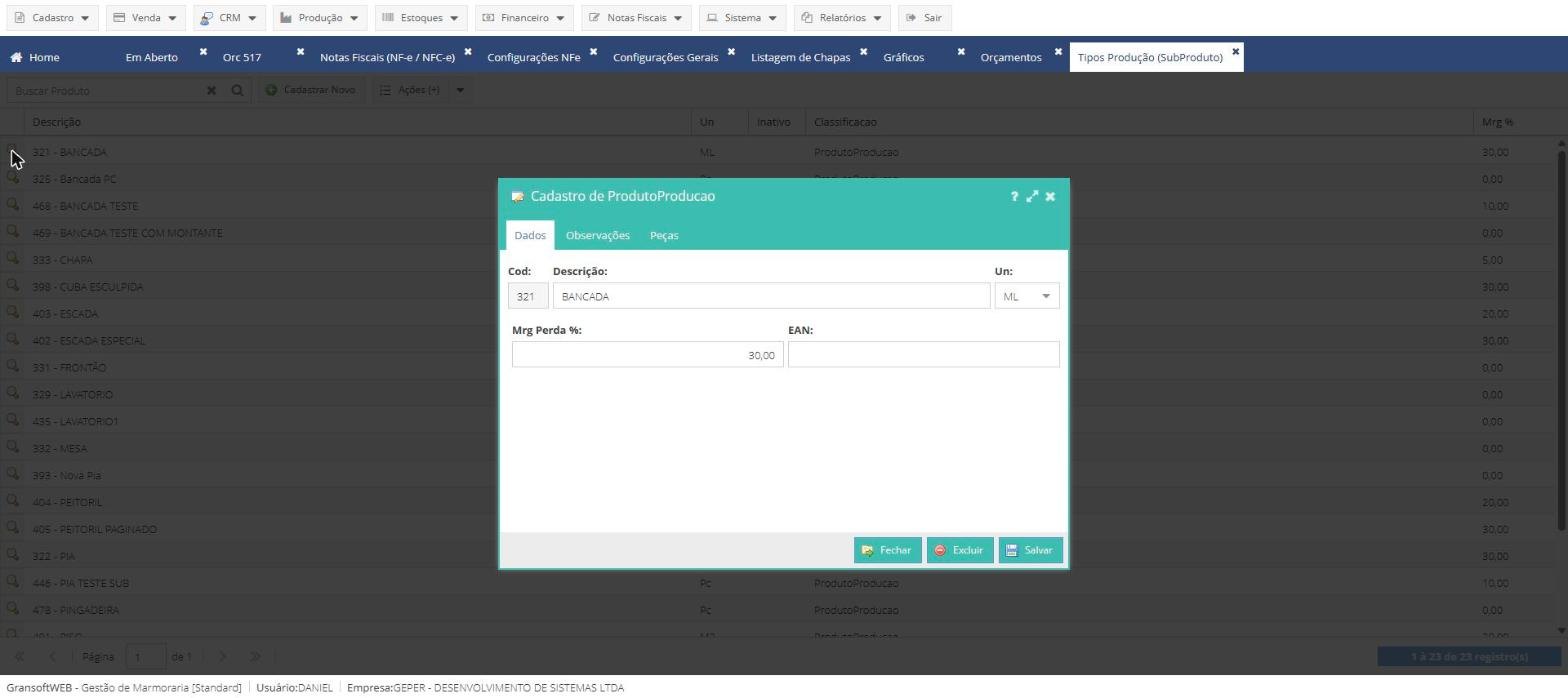Viewport: 1568px width, 698px height.
Task: Click the Sair button
Action: point(924,18)
